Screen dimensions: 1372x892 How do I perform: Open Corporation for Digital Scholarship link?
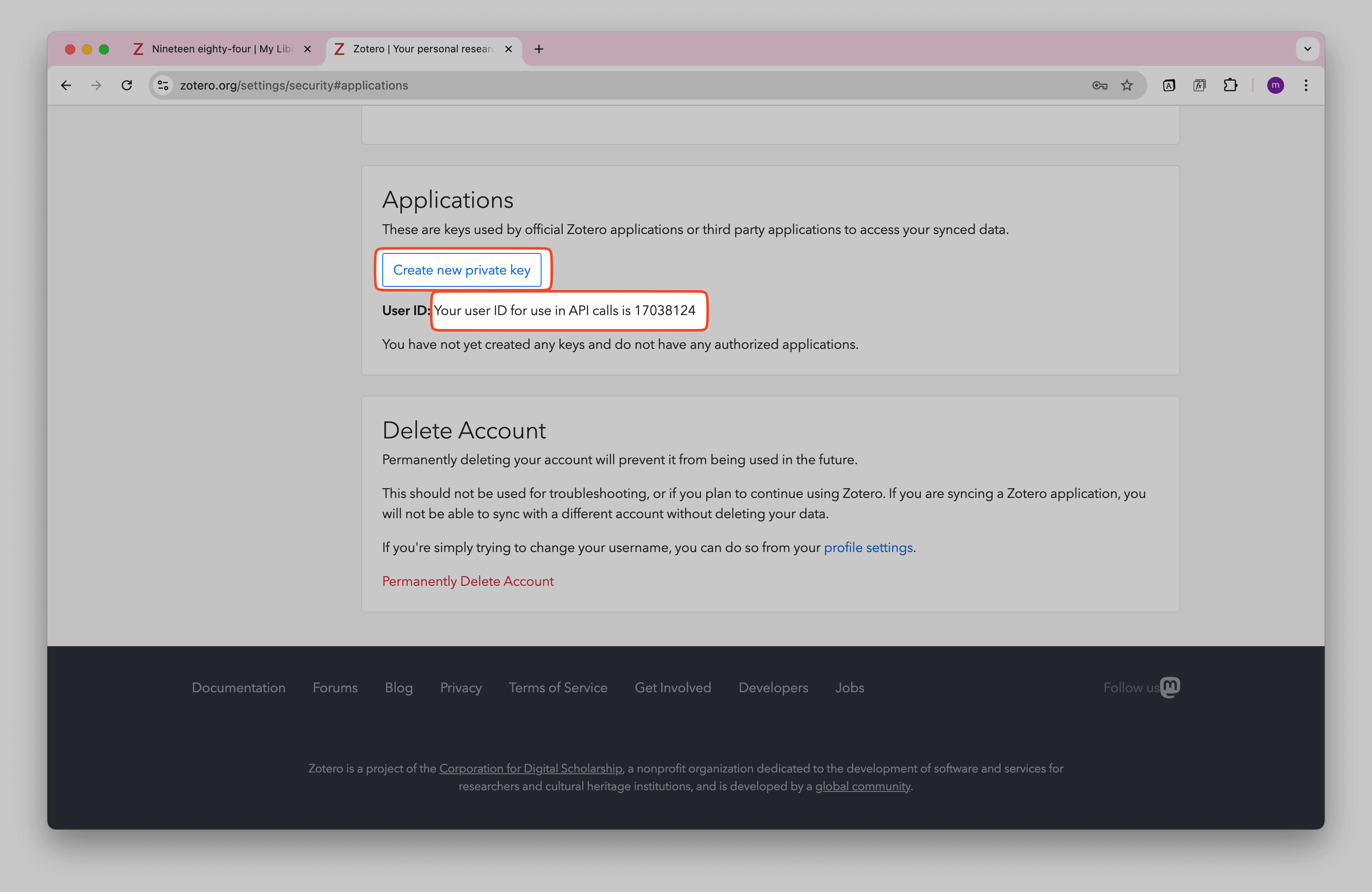click(x=531, y=768)
